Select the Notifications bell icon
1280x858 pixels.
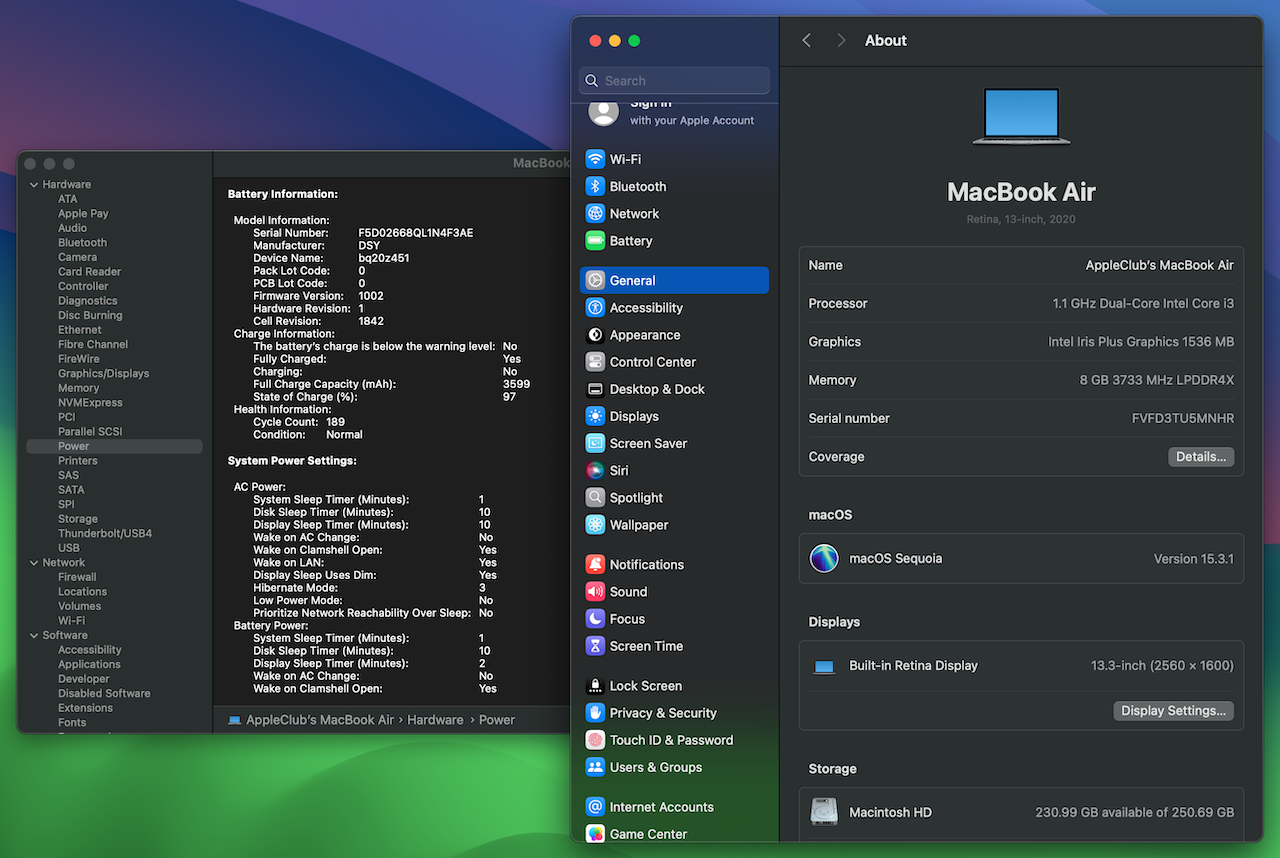595,564
